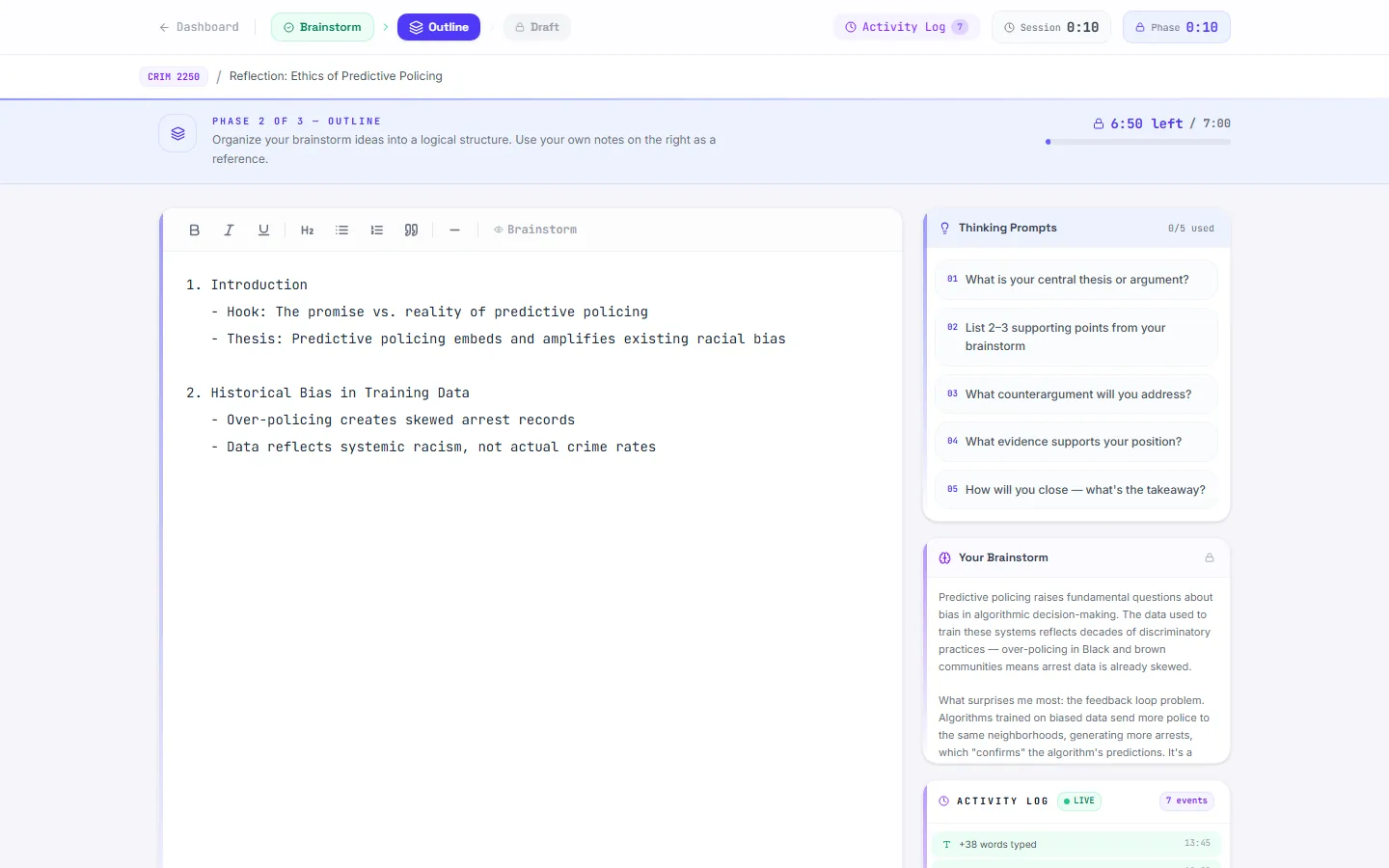Click the 7 events badge

(x=1186, y=800)
